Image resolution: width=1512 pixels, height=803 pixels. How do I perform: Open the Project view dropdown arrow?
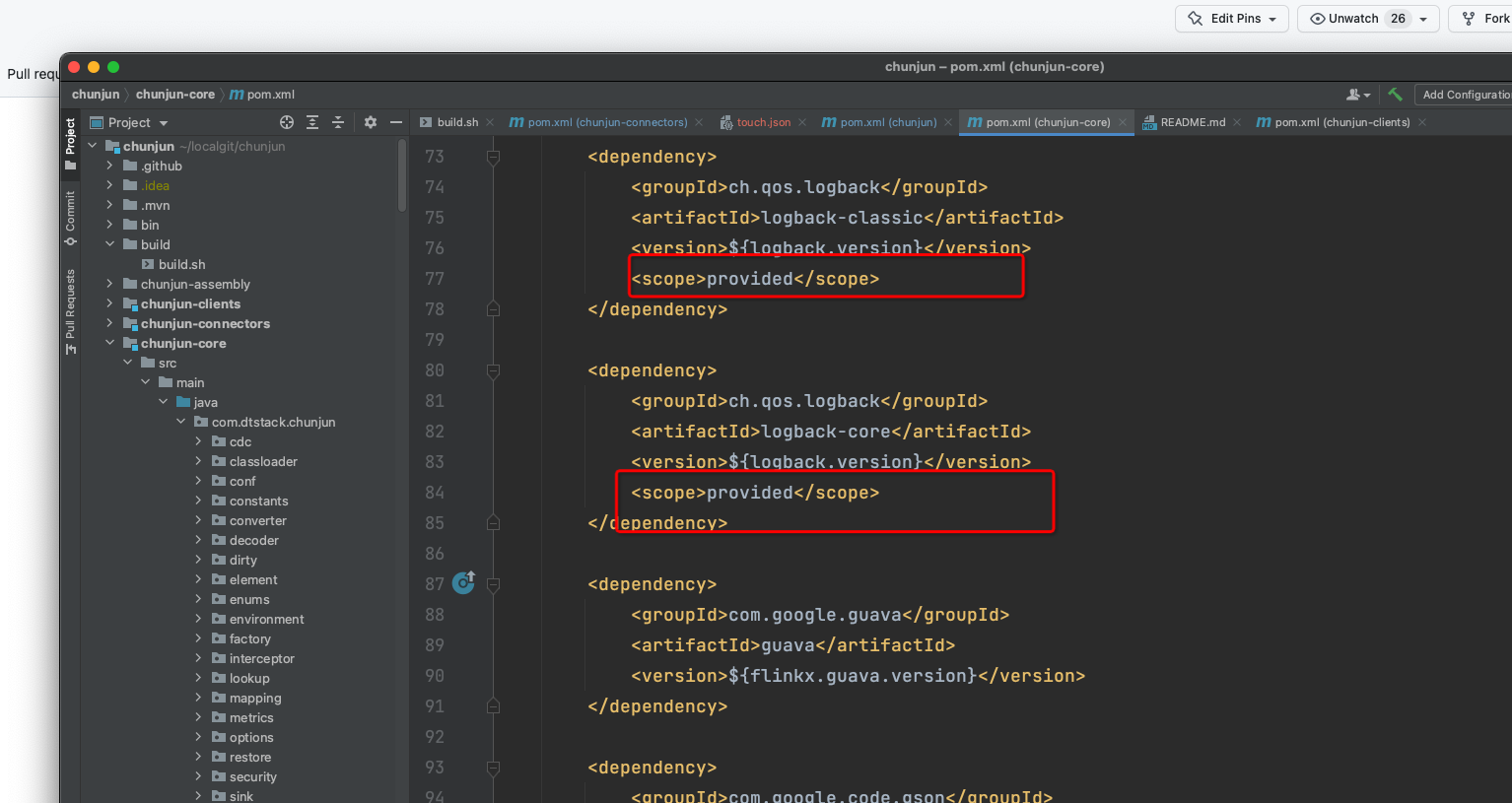tap(162, 121)
